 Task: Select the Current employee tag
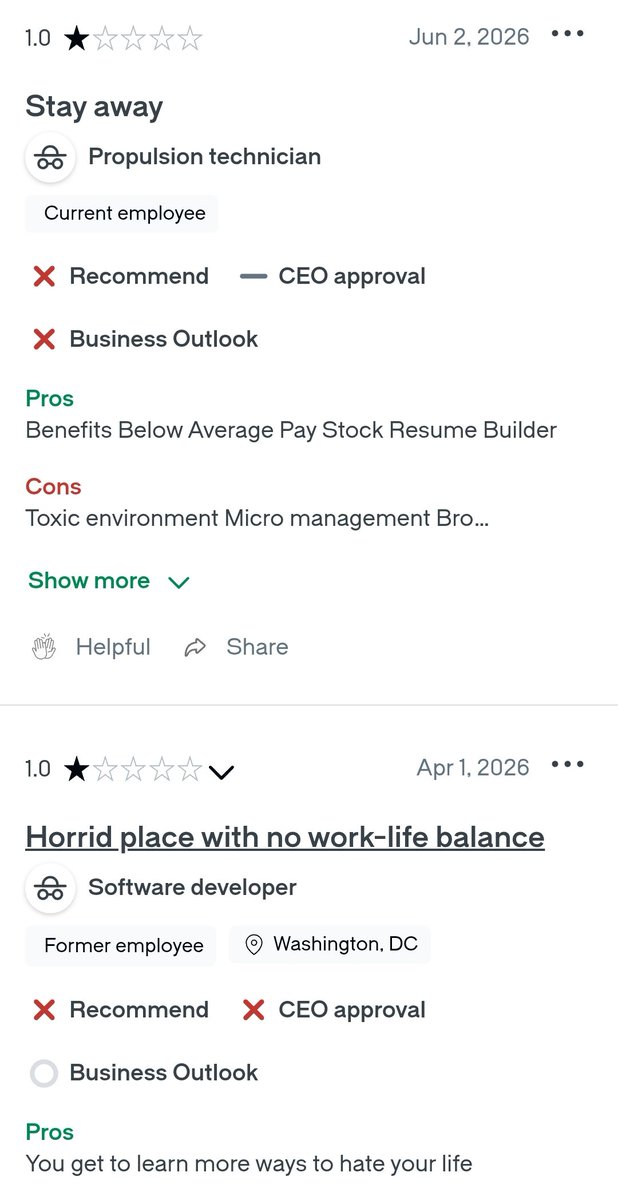[122, 213]
